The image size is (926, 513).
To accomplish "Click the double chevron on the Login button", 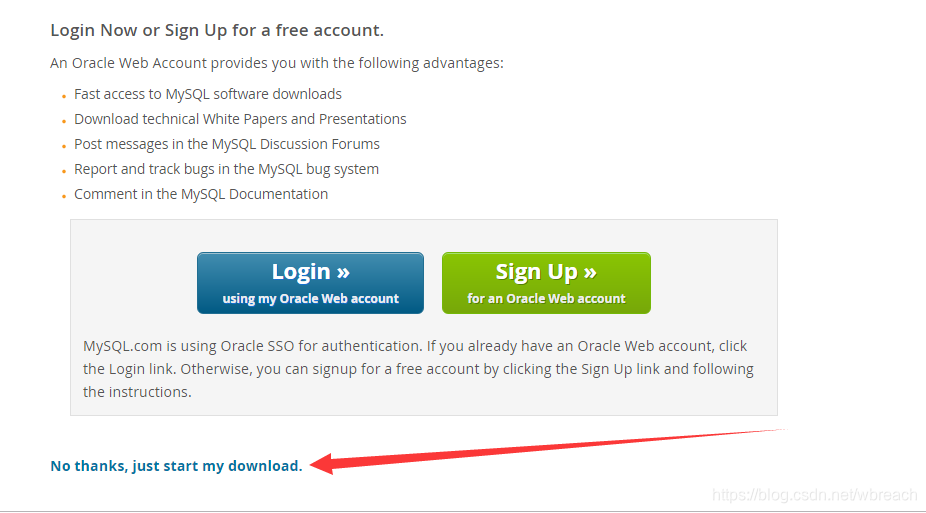I will click(x=343, y=272).
